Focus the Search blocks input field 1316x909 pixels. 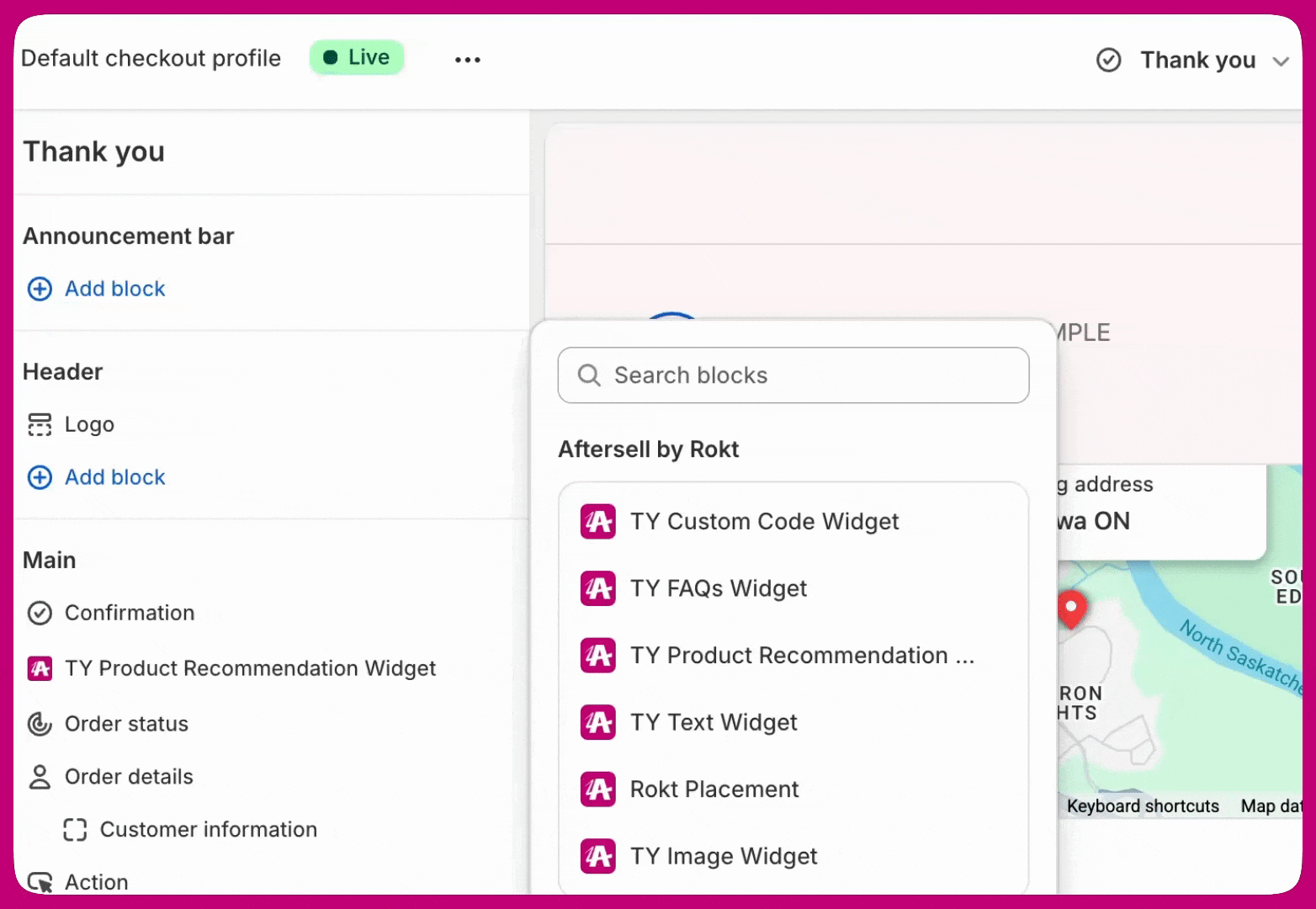coord(793,375)
